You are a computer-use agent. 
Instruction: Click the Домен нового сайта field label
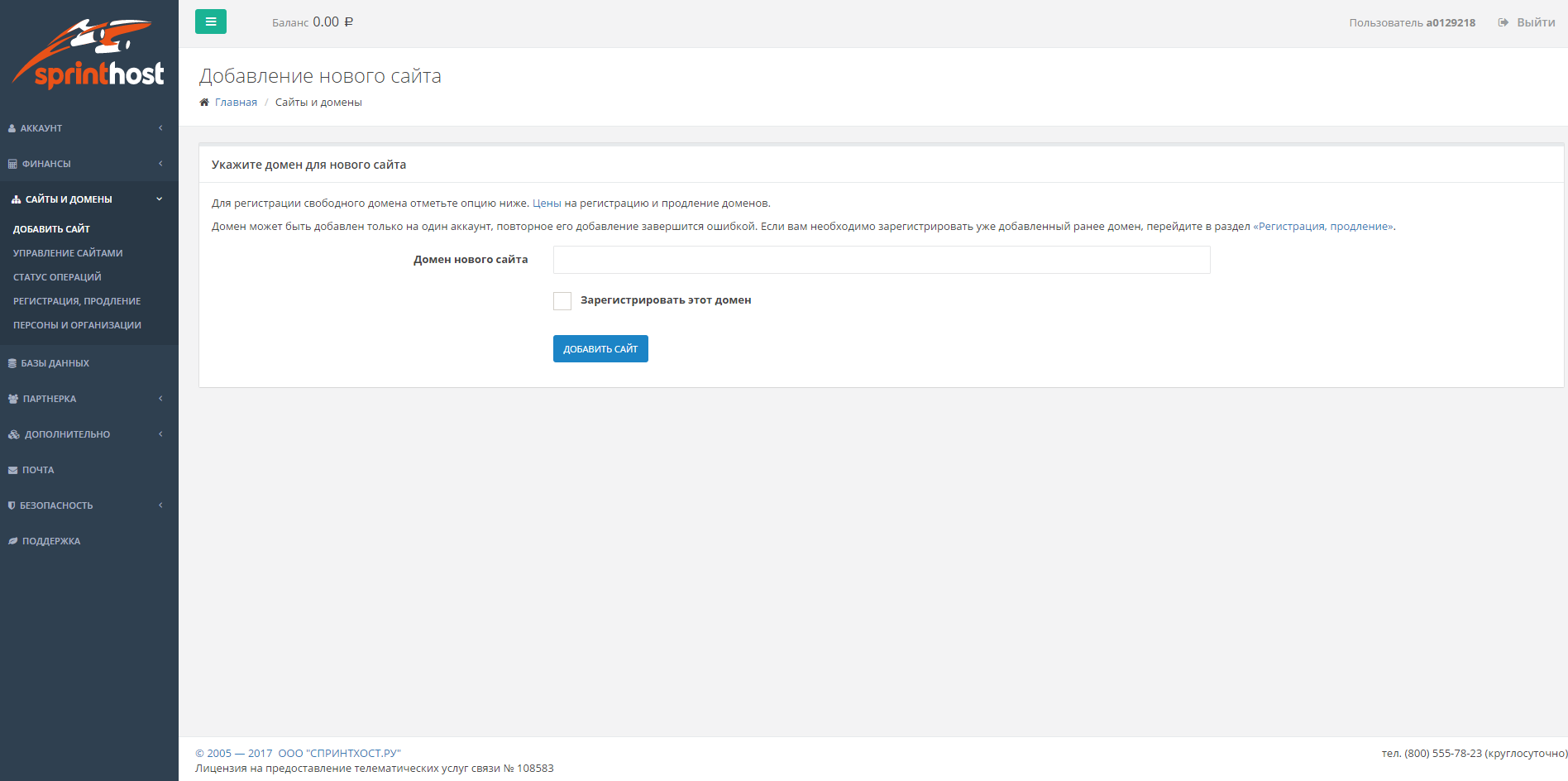(x=471, y=260)
